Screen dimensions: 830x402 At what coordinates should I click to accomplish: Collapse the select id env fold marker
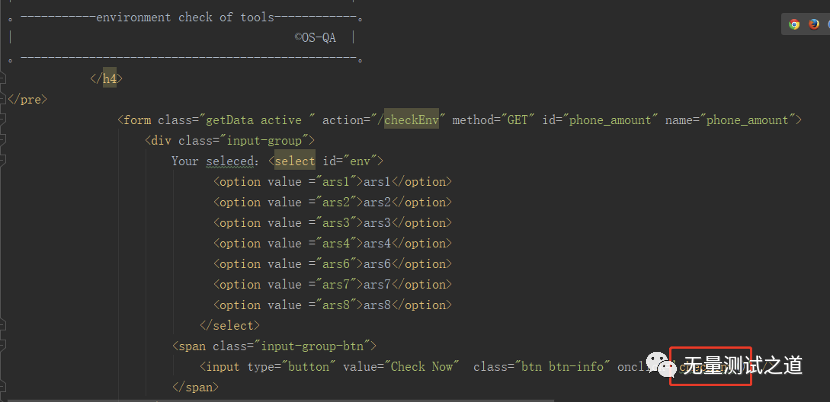pos(2,161)
